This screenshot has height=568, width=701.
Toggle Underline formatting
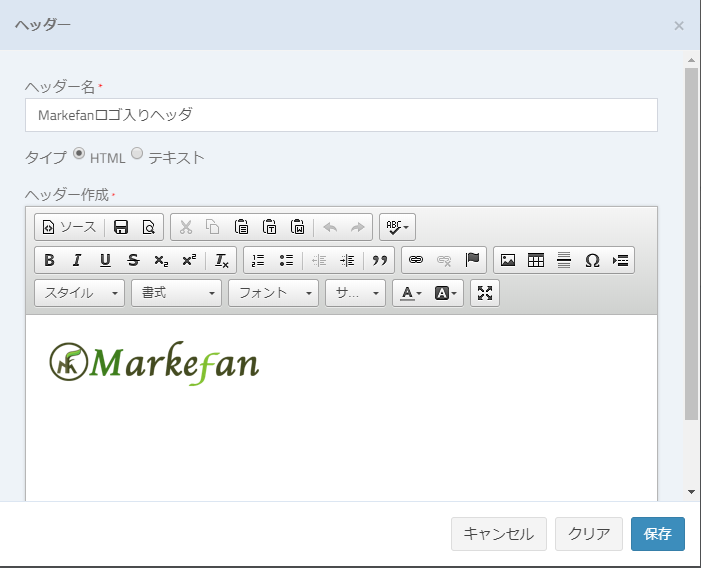[105, 260]
